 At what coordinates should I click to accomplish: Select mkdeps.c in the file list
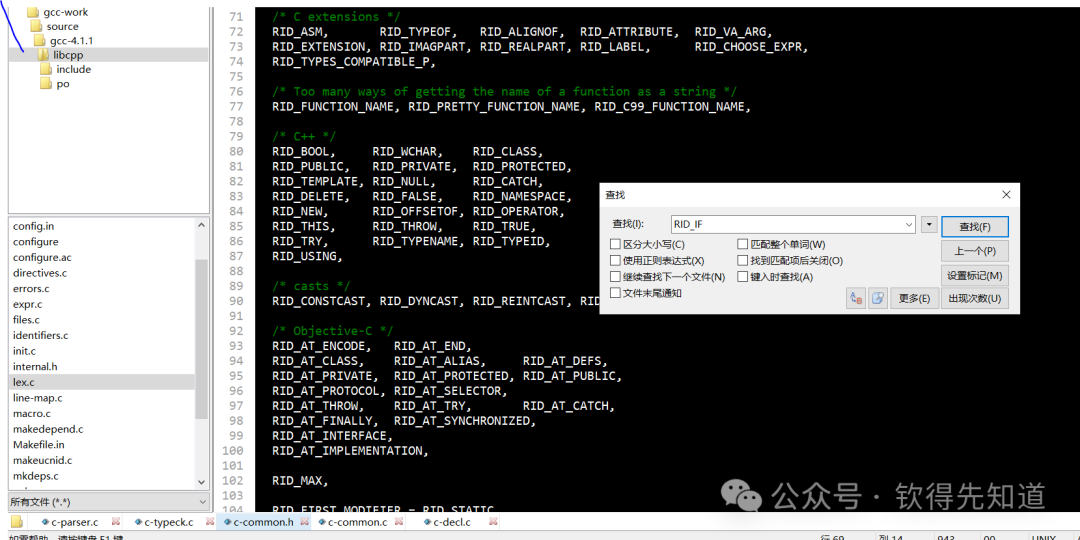tap(36, 475)
